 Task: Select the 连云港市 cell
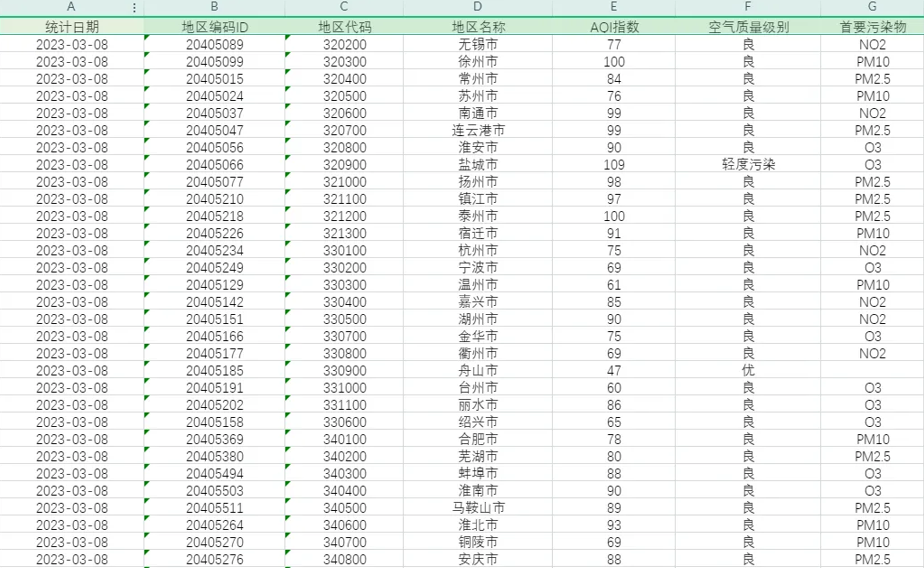[478, 130]
